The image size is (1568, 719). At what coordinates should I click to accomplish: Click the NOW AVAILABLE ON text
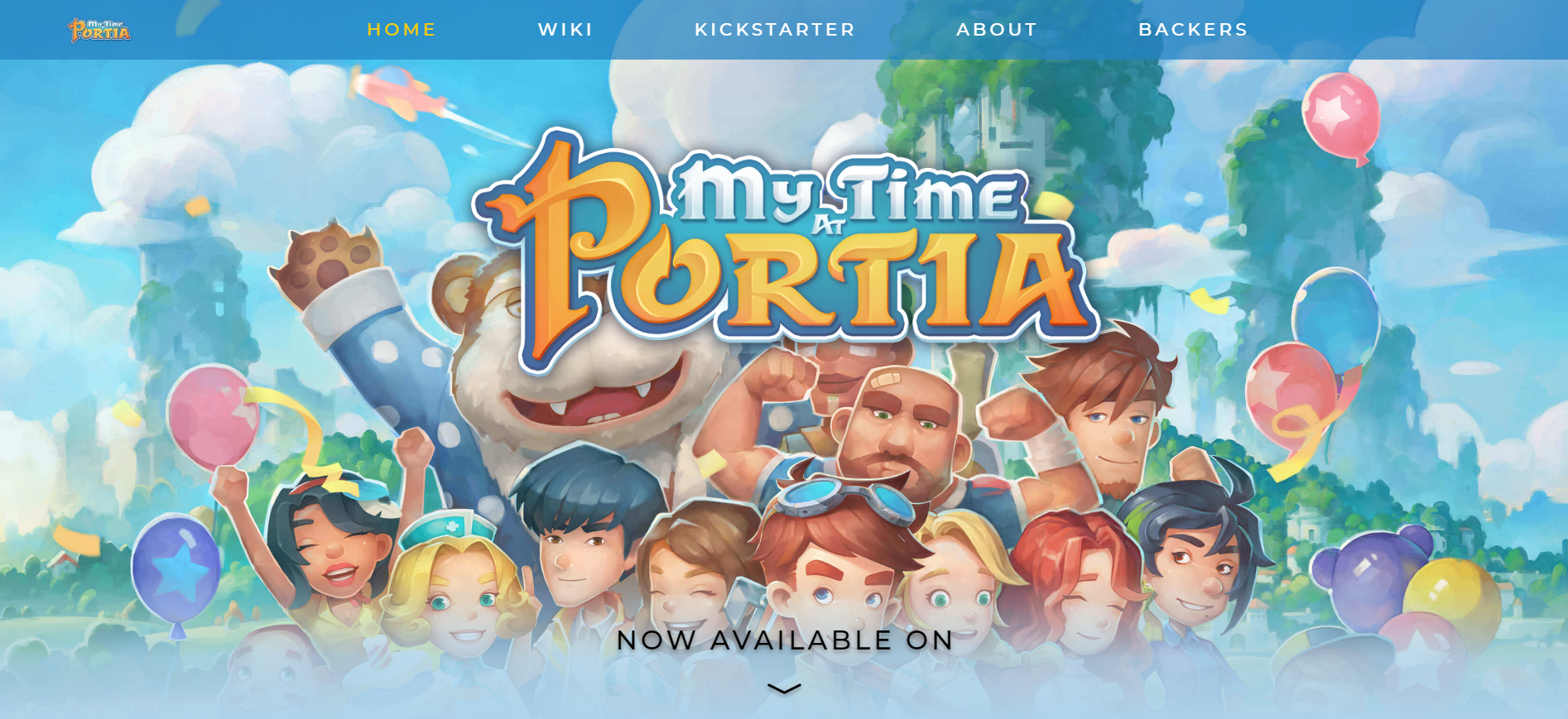pos(785,640)
